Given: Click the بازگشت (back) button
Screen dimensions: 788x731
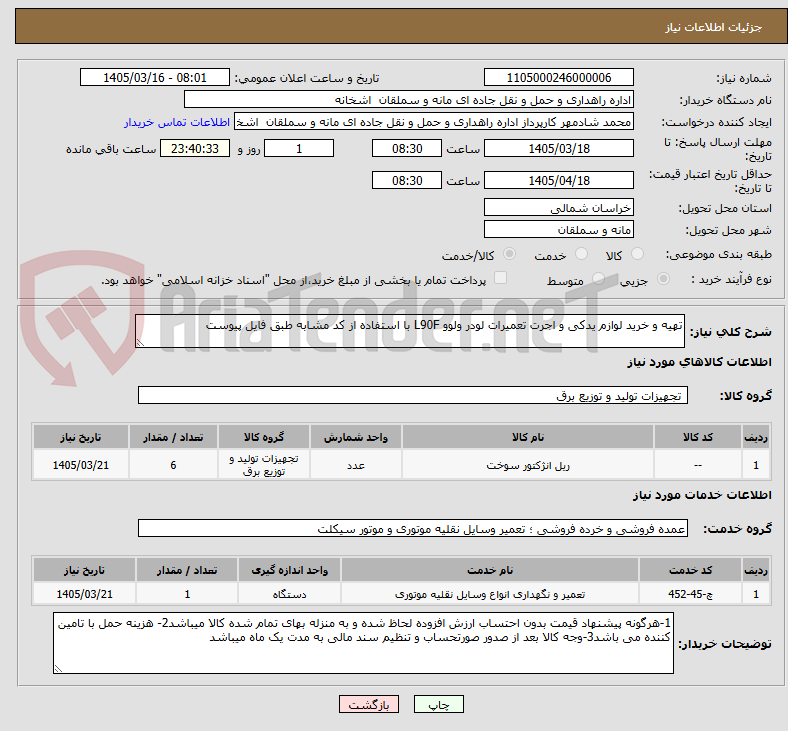Looking at the screenshot, I should pyautogui.click(x=369, y=705).
